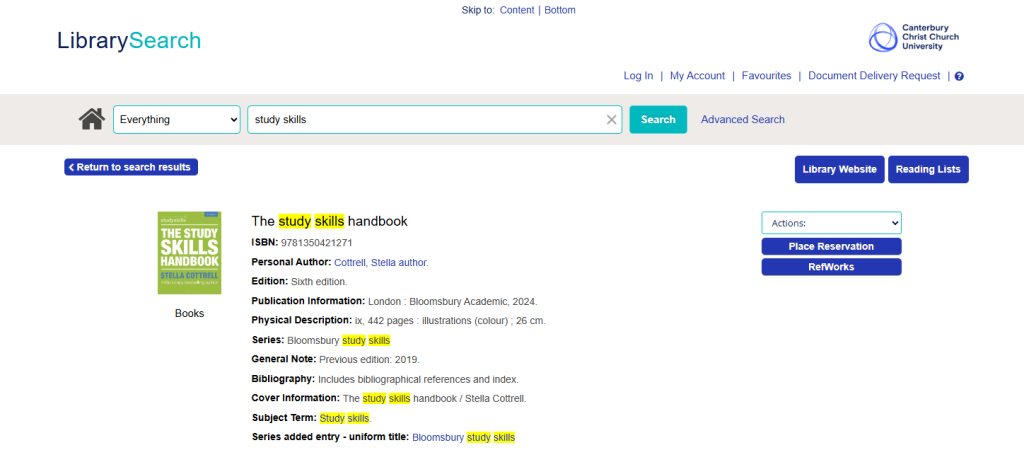This screenshot has height=467, width=1024.
Task: Select the ISBN 9781350421271
Action: point(317,243)
